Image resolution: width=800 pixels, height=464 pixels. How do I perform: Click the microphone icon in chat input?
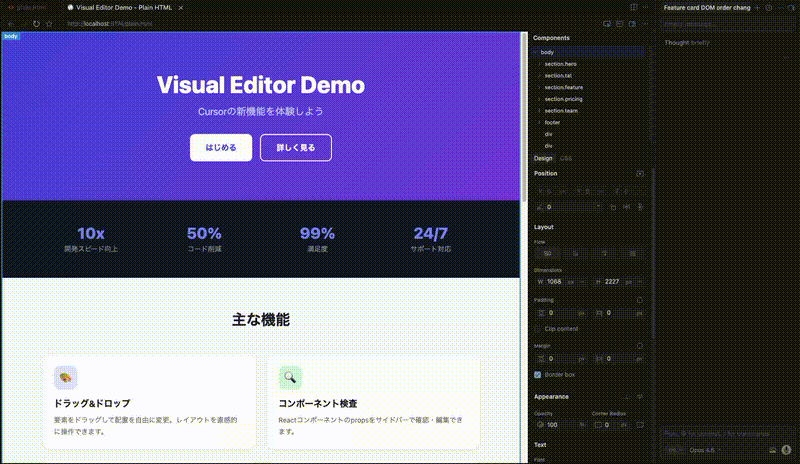[786, 450]
